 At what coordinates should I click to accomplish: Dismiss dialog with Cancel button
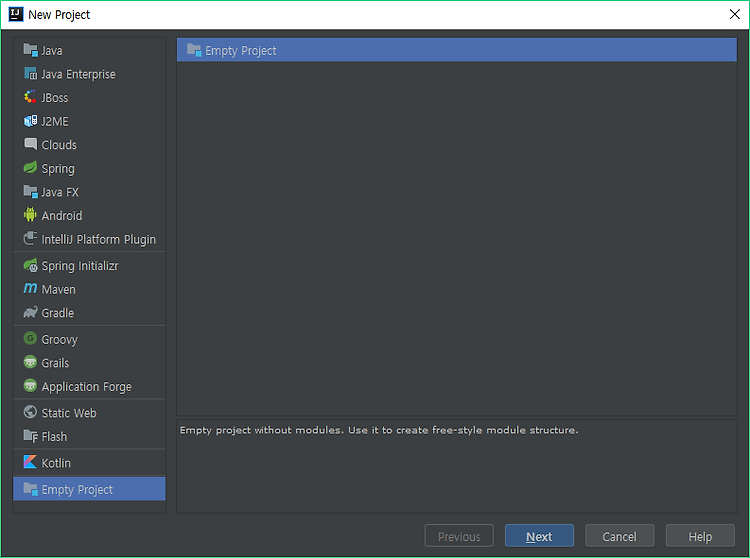click(619, 536)
